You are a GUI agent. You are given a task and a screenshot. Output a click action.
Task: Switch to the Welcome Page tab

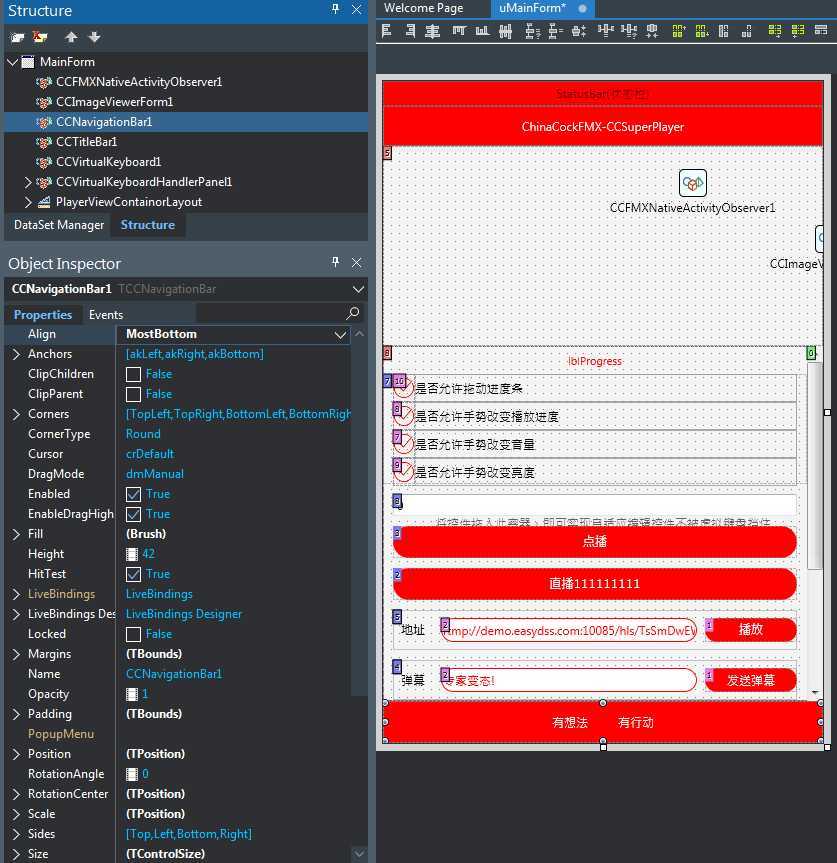423,8
